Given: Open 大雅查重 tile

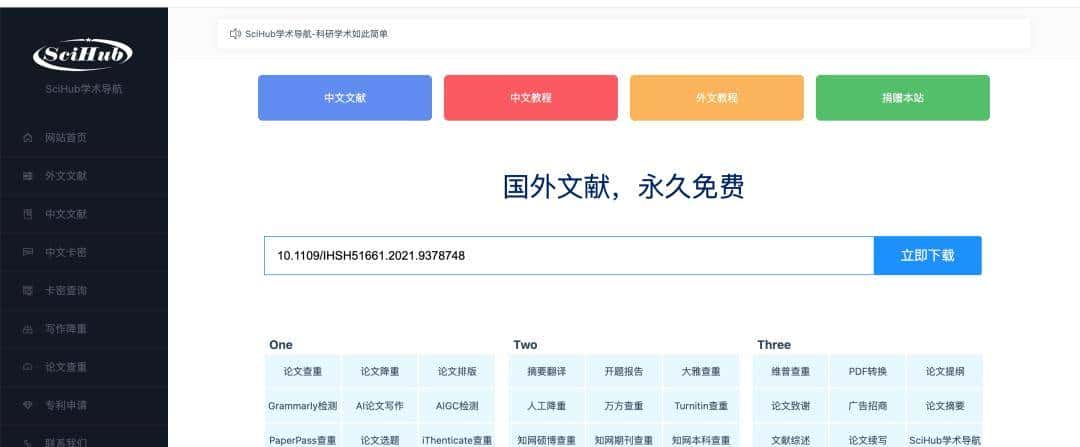Looking at the screenshot, I should (701, 371).
